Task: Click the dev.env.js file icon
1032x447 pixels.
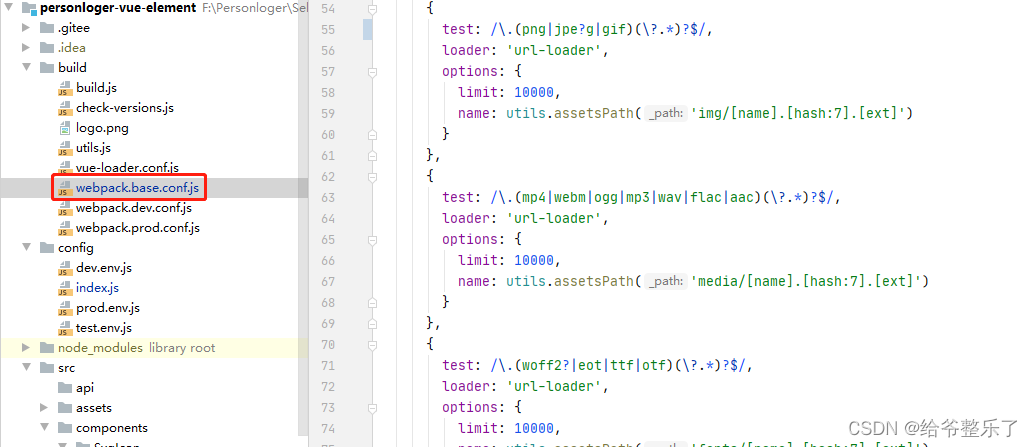Action: 64,268
